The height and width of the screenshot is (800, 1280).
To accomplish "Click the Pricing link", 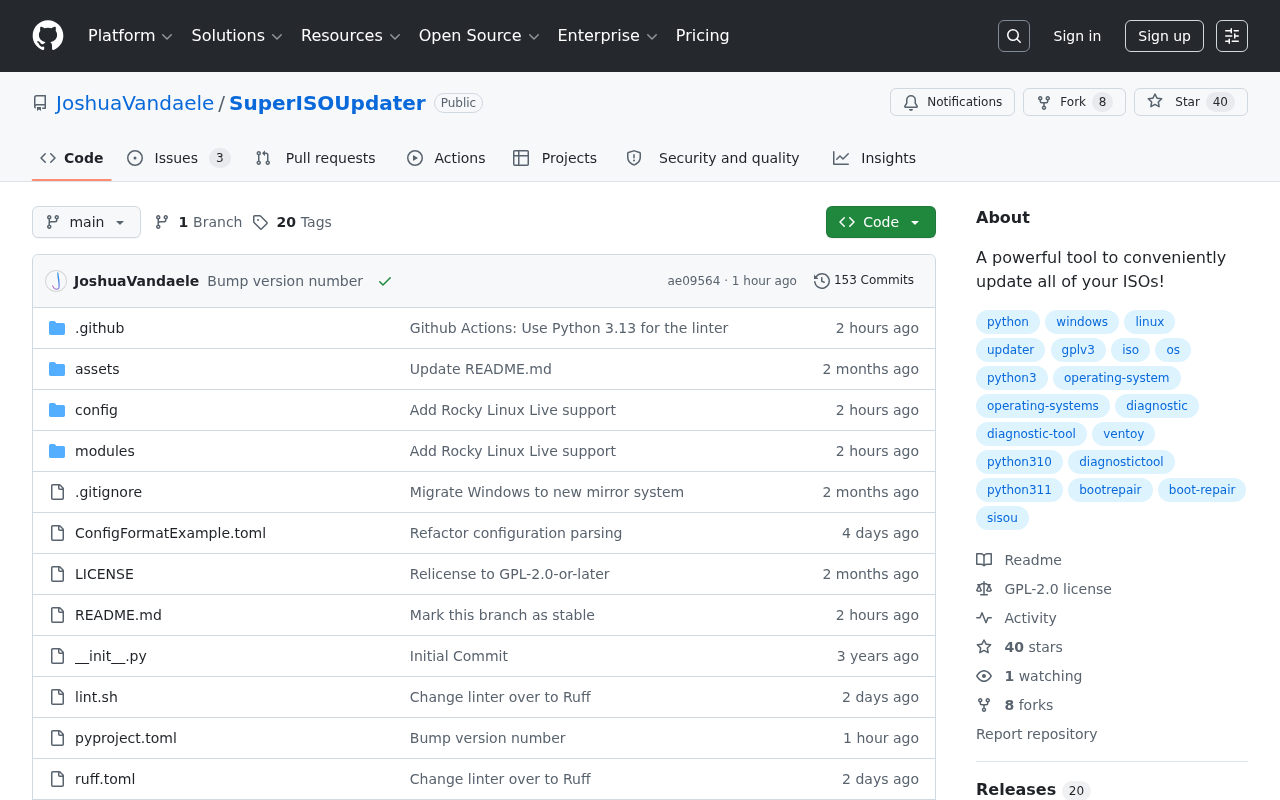I will click(702, 36).
